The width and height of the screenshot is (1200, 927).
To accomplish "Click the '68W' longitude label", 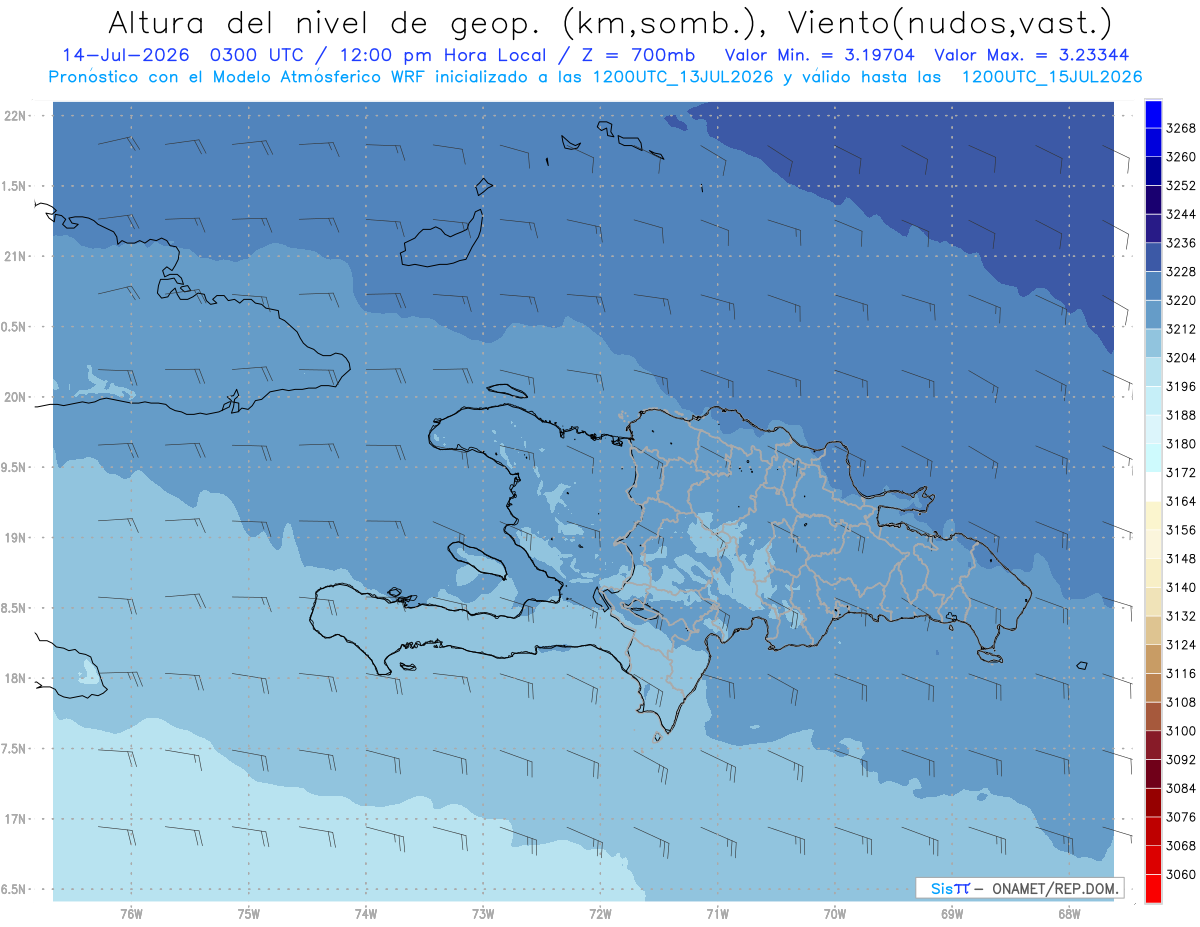I will pos(1069,913).
